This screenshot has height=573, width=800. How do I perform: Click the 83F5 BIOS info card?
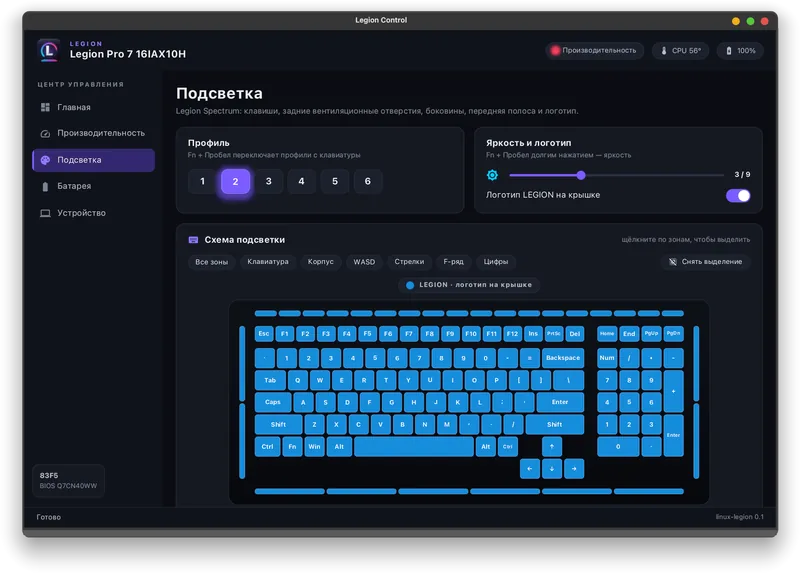click(x=68, y=480)
